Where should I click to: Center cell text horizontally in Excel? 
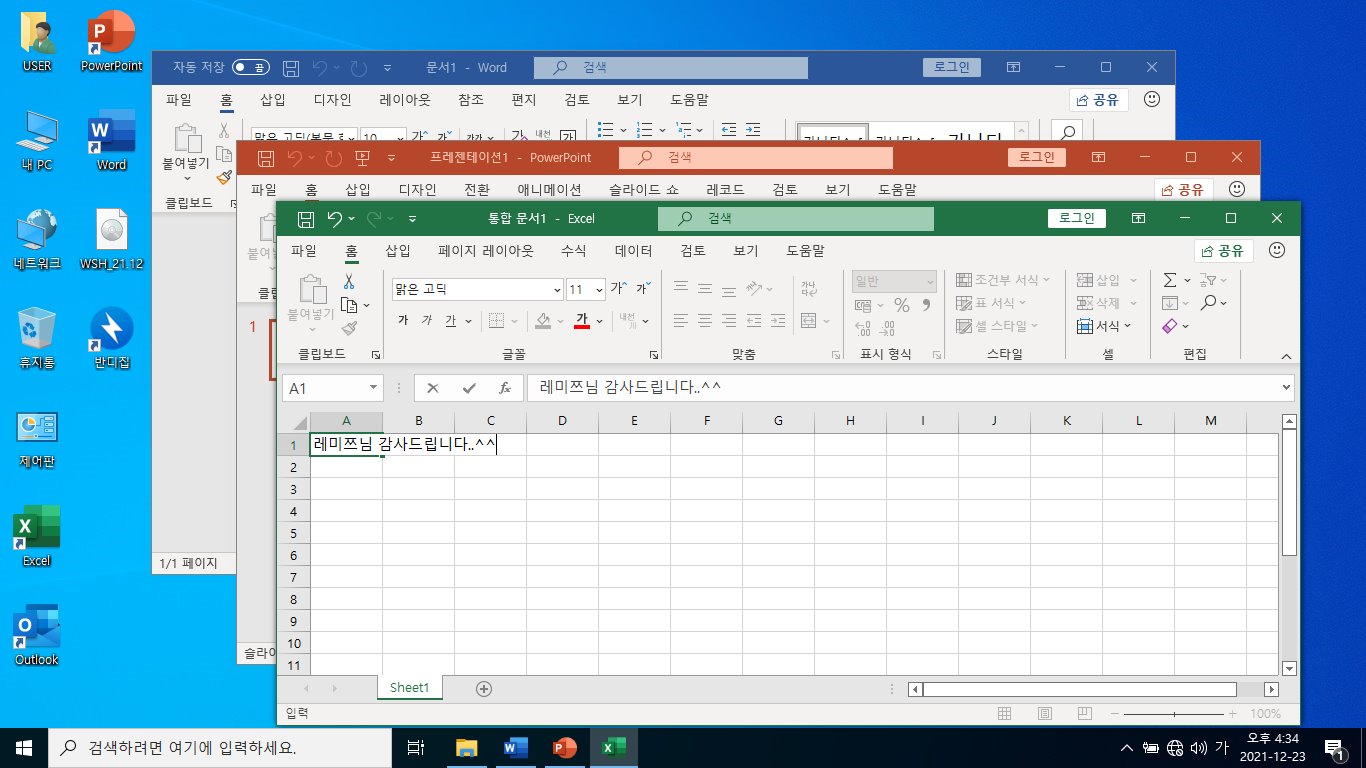pyautogui.click(x=705, y=321)
